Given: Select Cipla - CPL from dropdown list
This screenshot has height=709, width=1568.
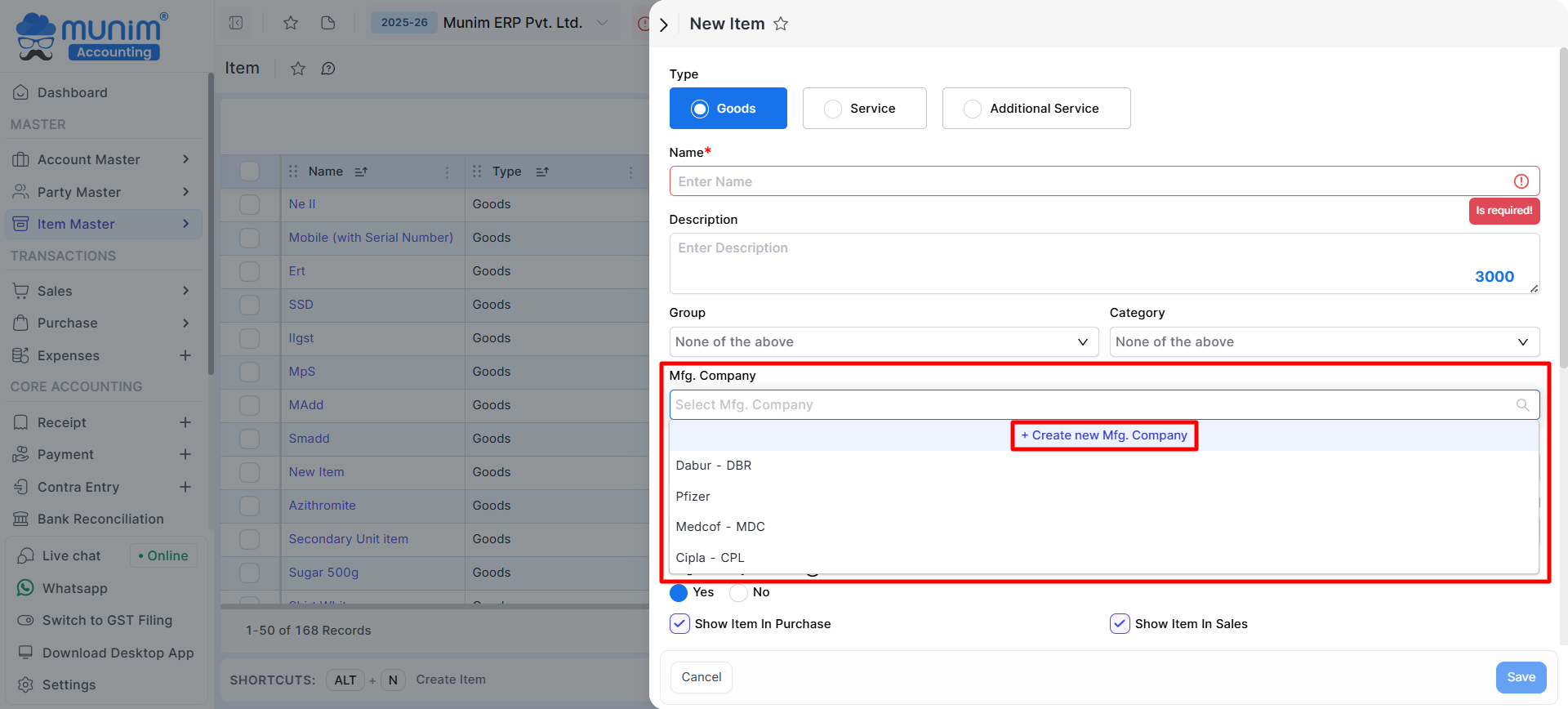Looking at the screenshot, I should pos(710,558).
